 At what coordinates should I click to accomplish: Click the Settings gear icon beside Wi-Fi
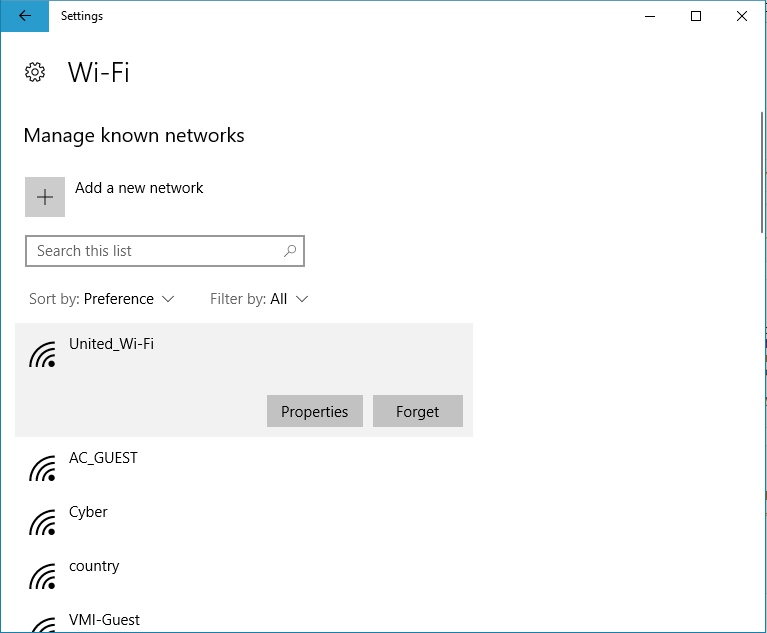pyautogui.click(x=35, y=72)
